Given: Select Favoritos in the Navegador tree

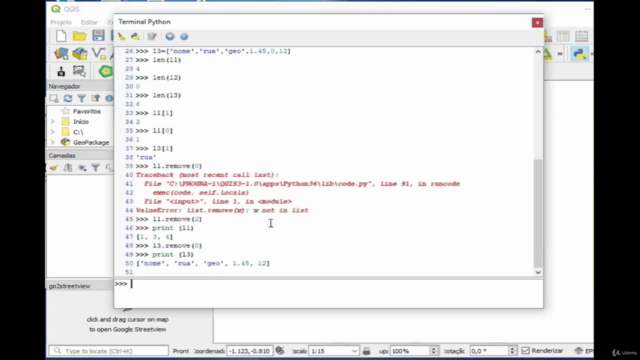Looking at the screenshot, I should click(x=87, y=111).
